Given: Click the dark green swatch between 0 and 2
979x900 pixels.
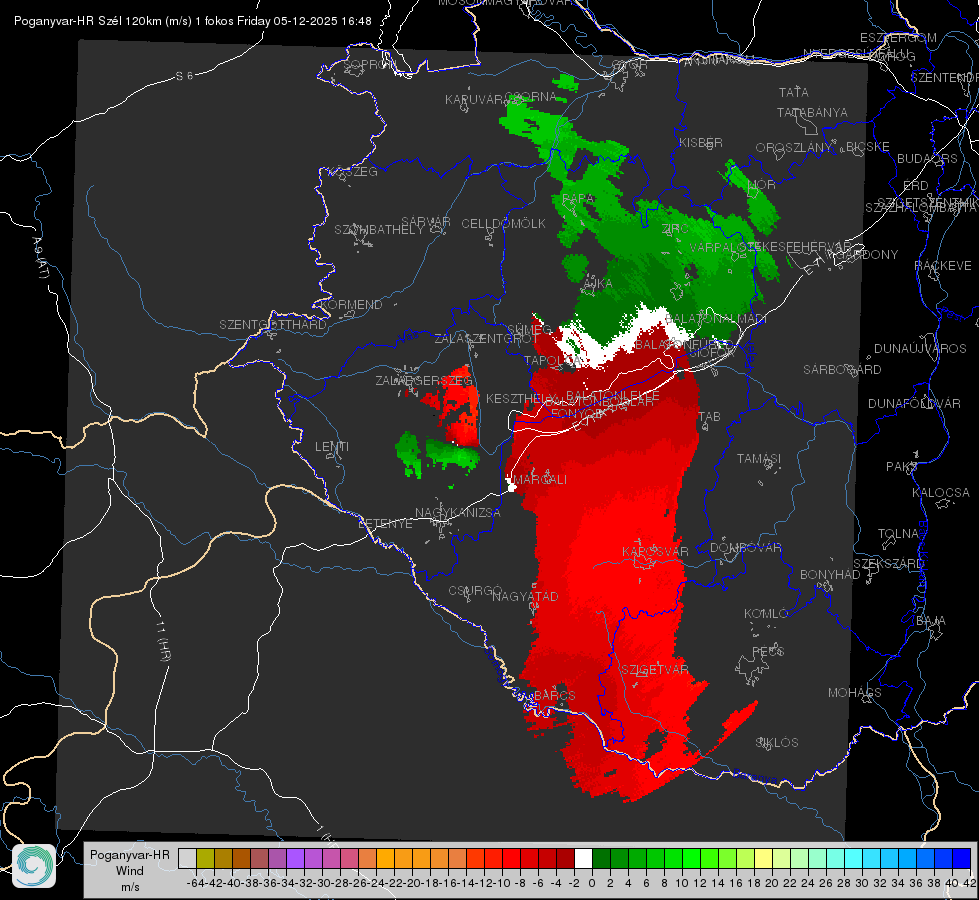Looking at the screenshot, I should [601, 858].
